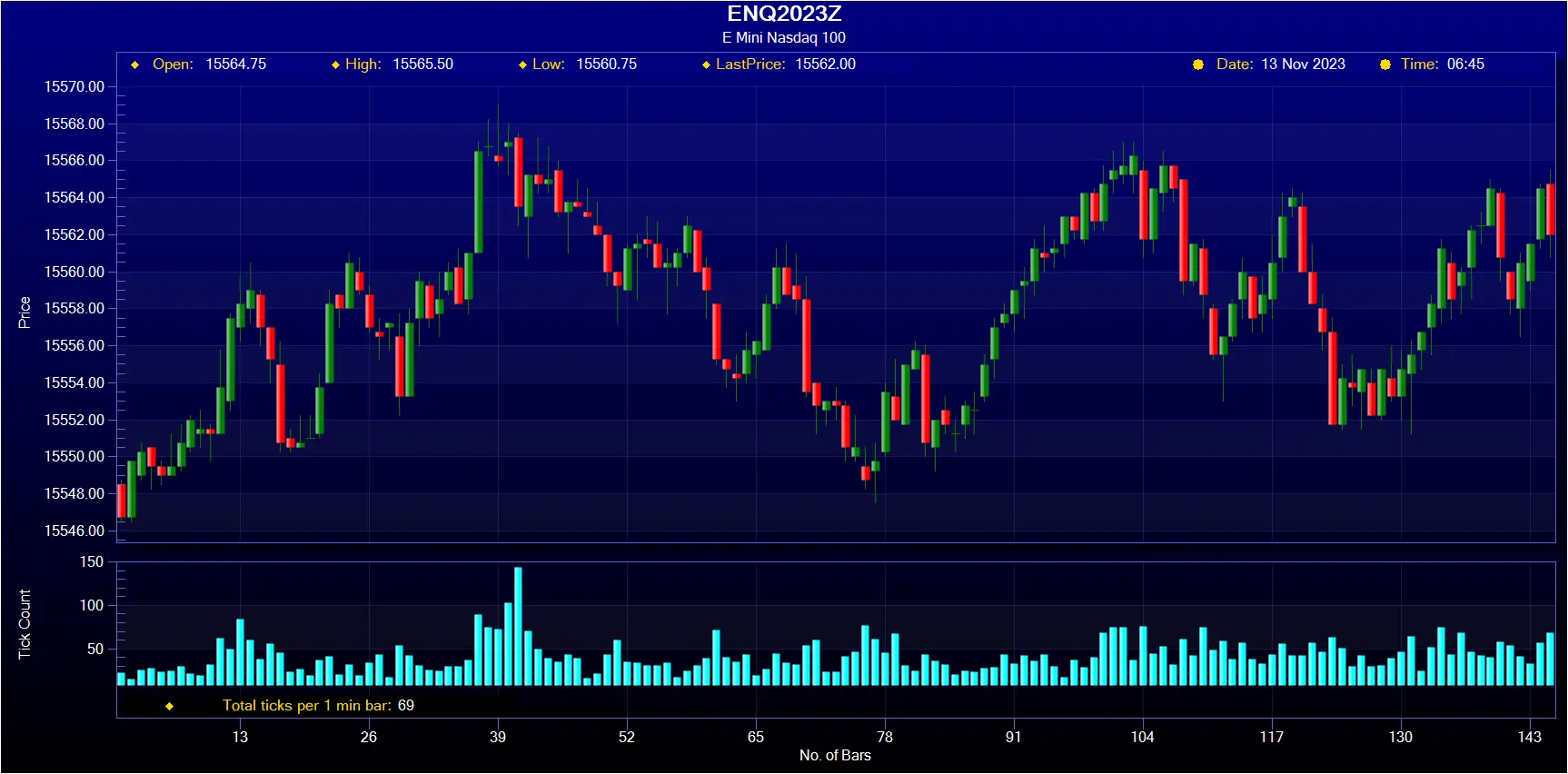Click the Tick Count axis label
Viewport: 1568px width, 774px height.
[x=25, y=624]
